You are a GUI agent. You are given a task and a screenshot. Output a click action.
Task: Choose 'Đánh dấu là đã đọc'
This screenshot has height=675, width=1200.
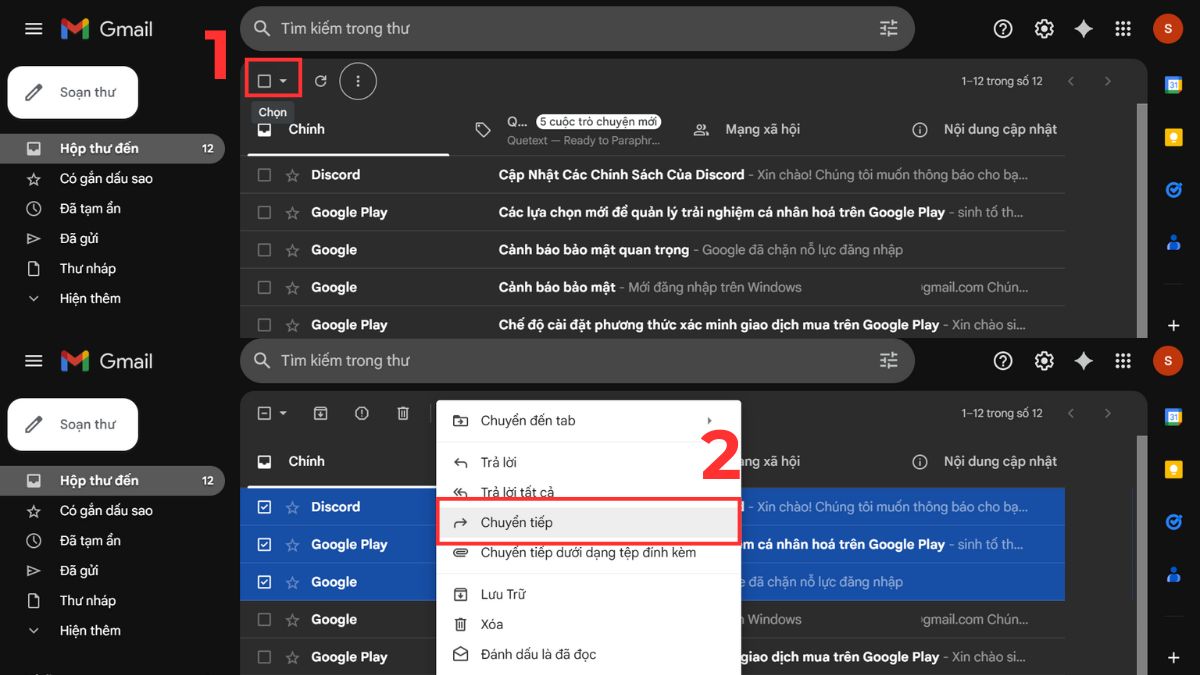pos(588,654)
